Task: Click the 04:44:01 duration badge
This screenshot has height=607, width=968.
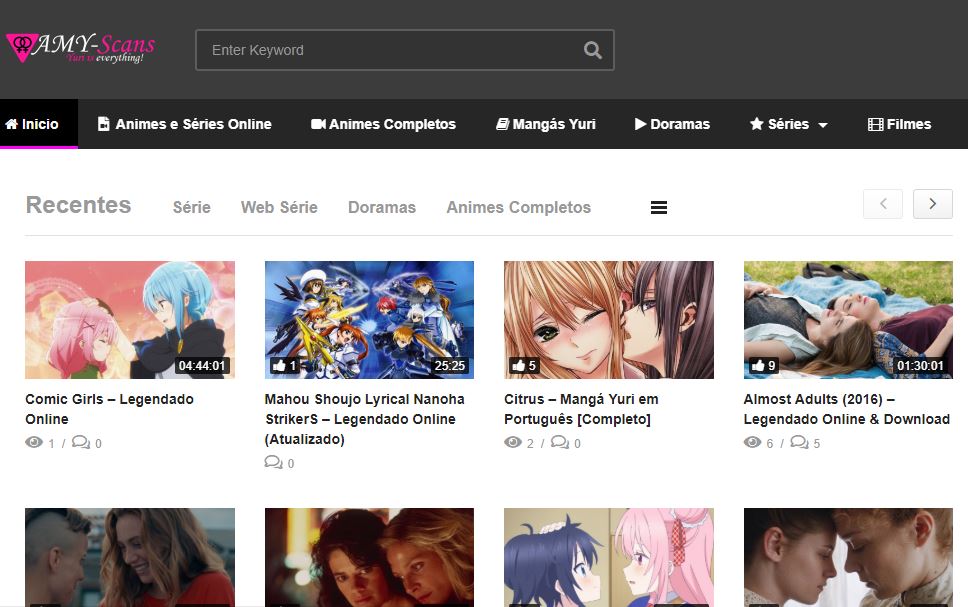Action: tap(202, 366)
